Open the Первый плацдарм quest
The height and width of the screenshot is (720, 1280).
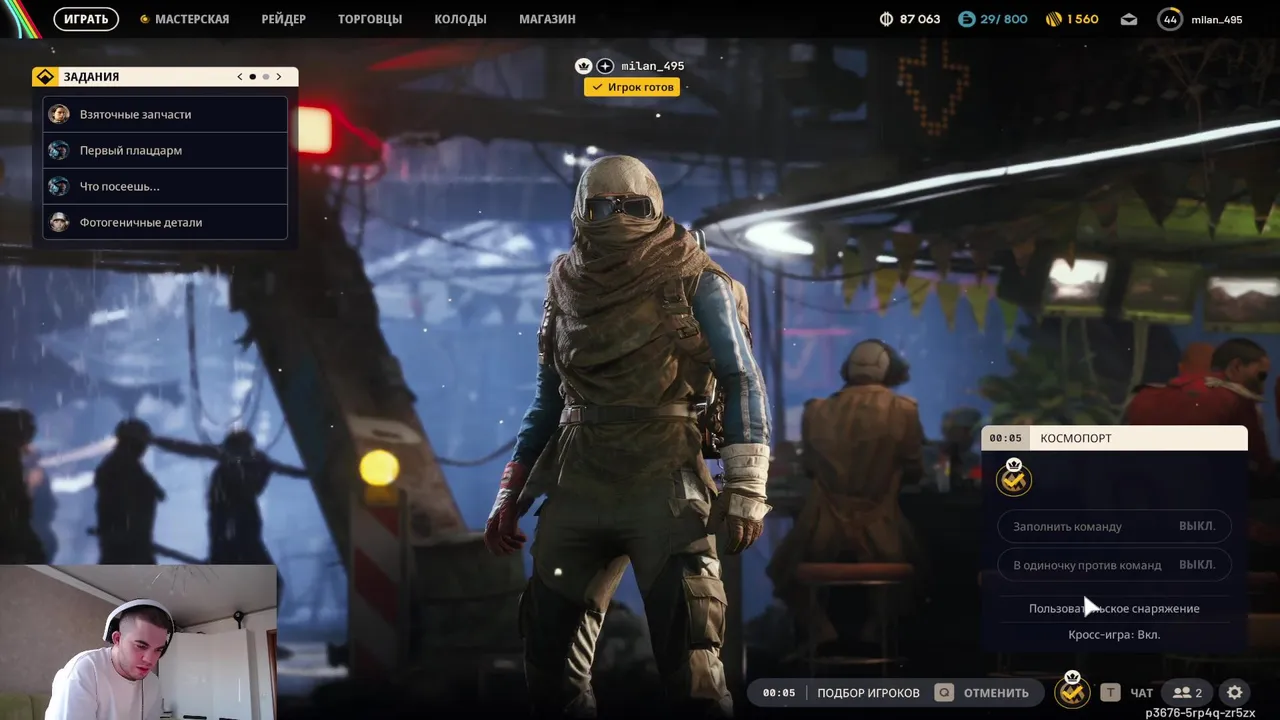[165, 150]
